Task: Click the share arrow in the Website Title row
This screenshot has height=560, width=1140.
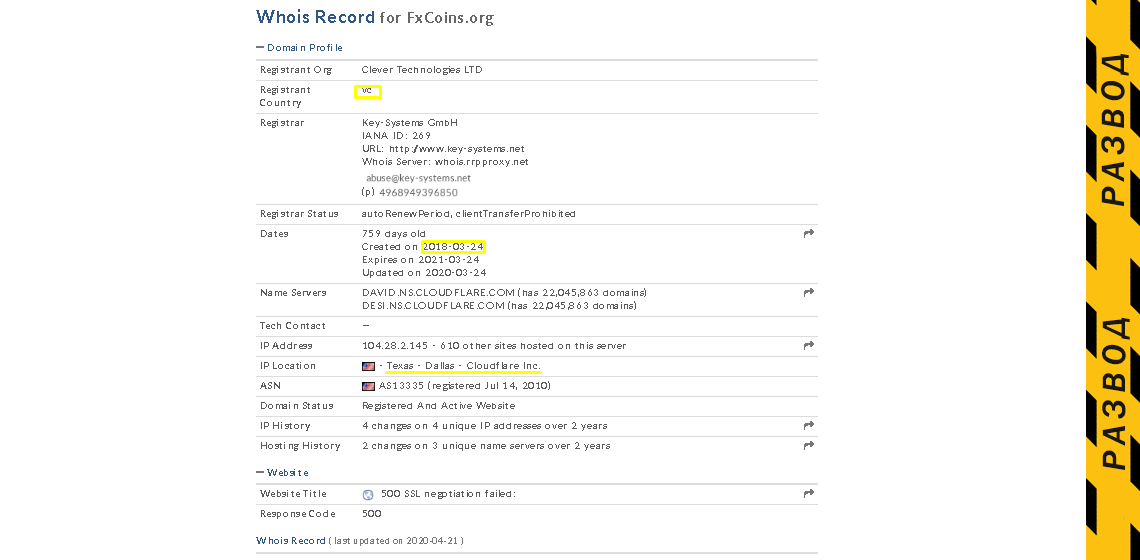Action: coord(808,494)
